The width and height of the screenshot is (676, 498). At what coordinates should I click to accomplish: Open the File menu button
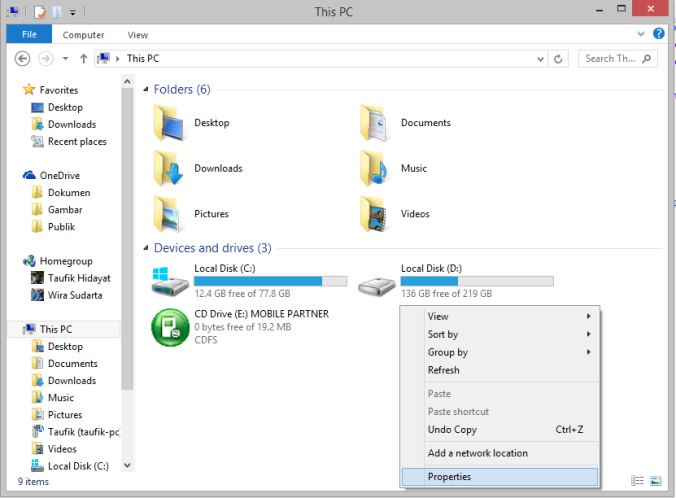click(x=29, y=34)
